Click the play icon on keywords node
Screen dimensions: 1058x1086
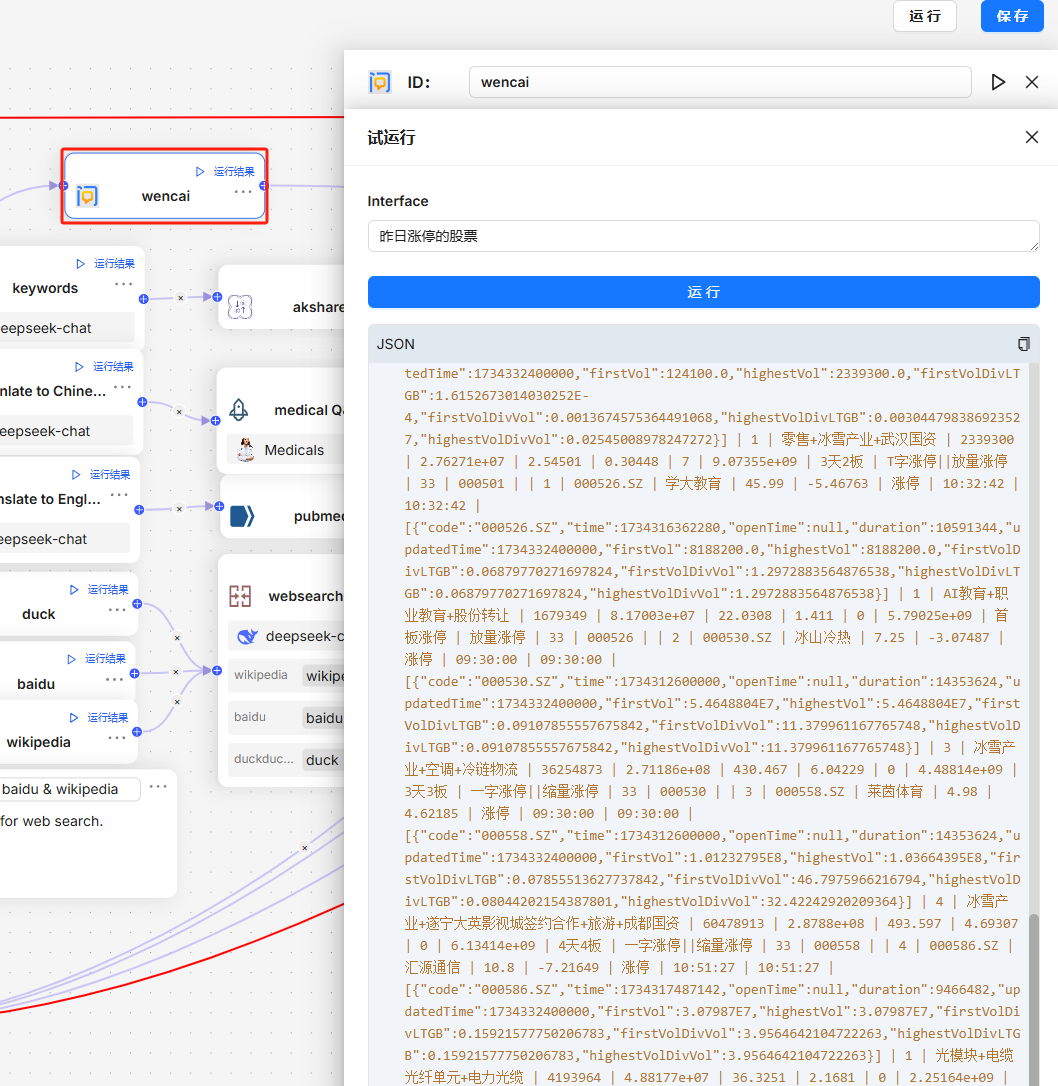click(x=80, y=264)
